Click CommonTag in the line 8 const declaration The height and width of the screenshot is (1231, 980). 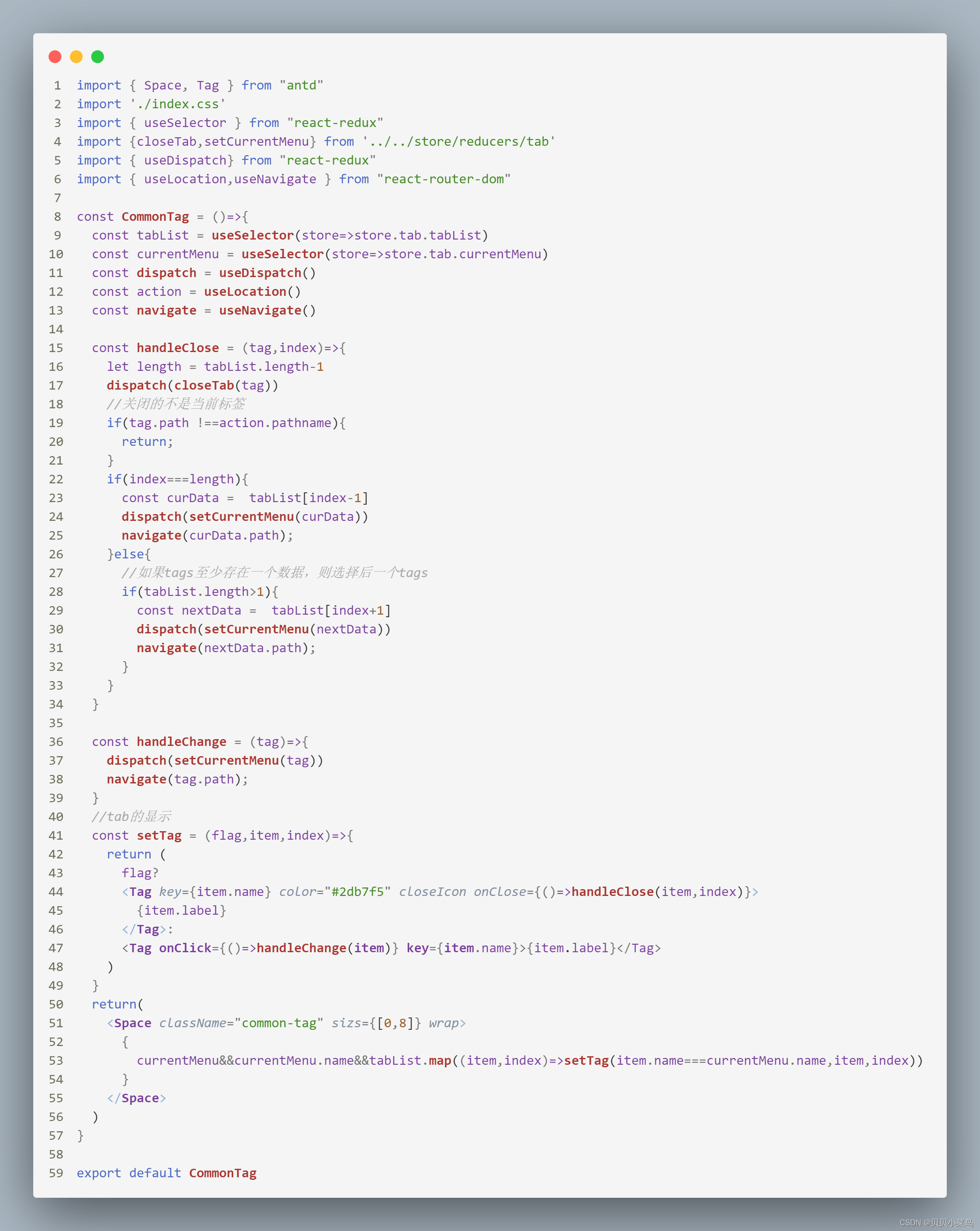pos(155,217)
